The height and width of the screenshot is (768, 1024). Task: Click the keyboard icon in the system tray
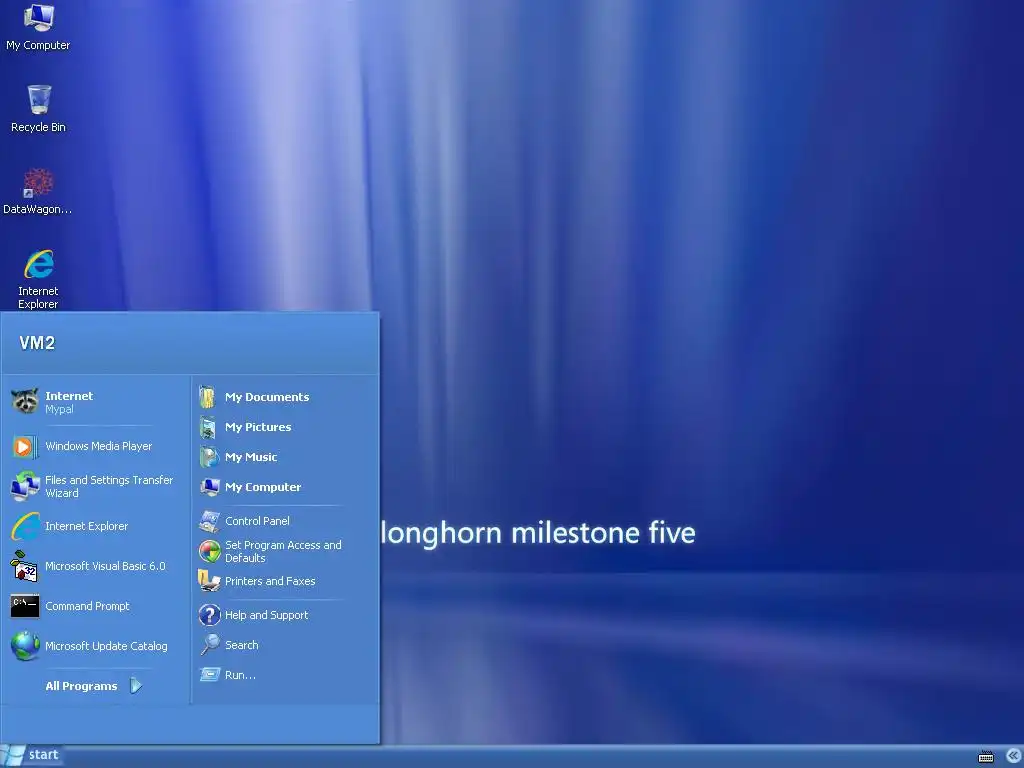pyautogui.click(x=986, y=757)
